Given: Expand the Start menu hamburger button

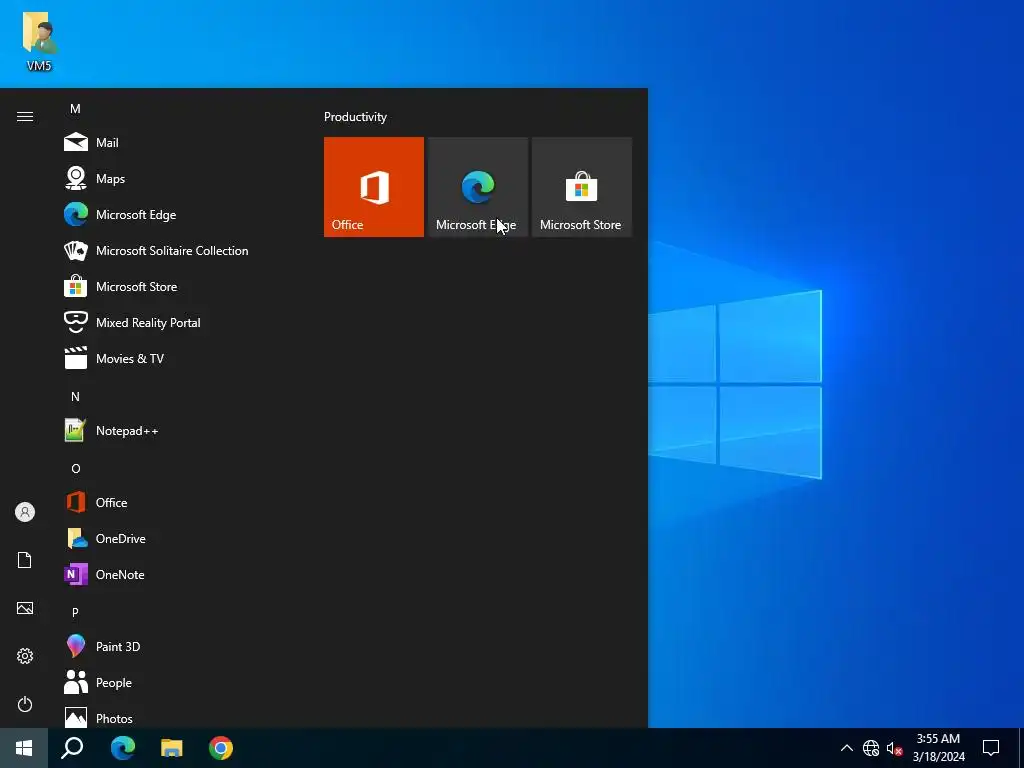Looking at the screenshot, I should (x=25, y=116).
